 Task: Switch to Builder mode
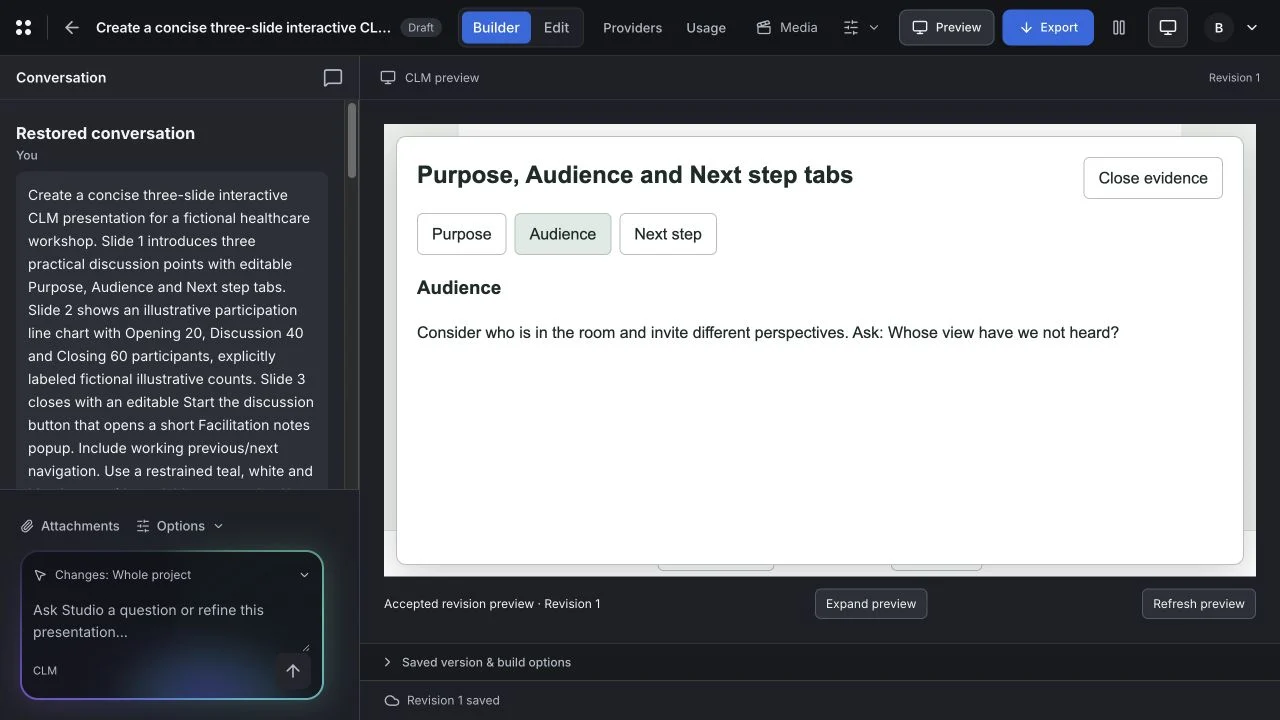496,28
